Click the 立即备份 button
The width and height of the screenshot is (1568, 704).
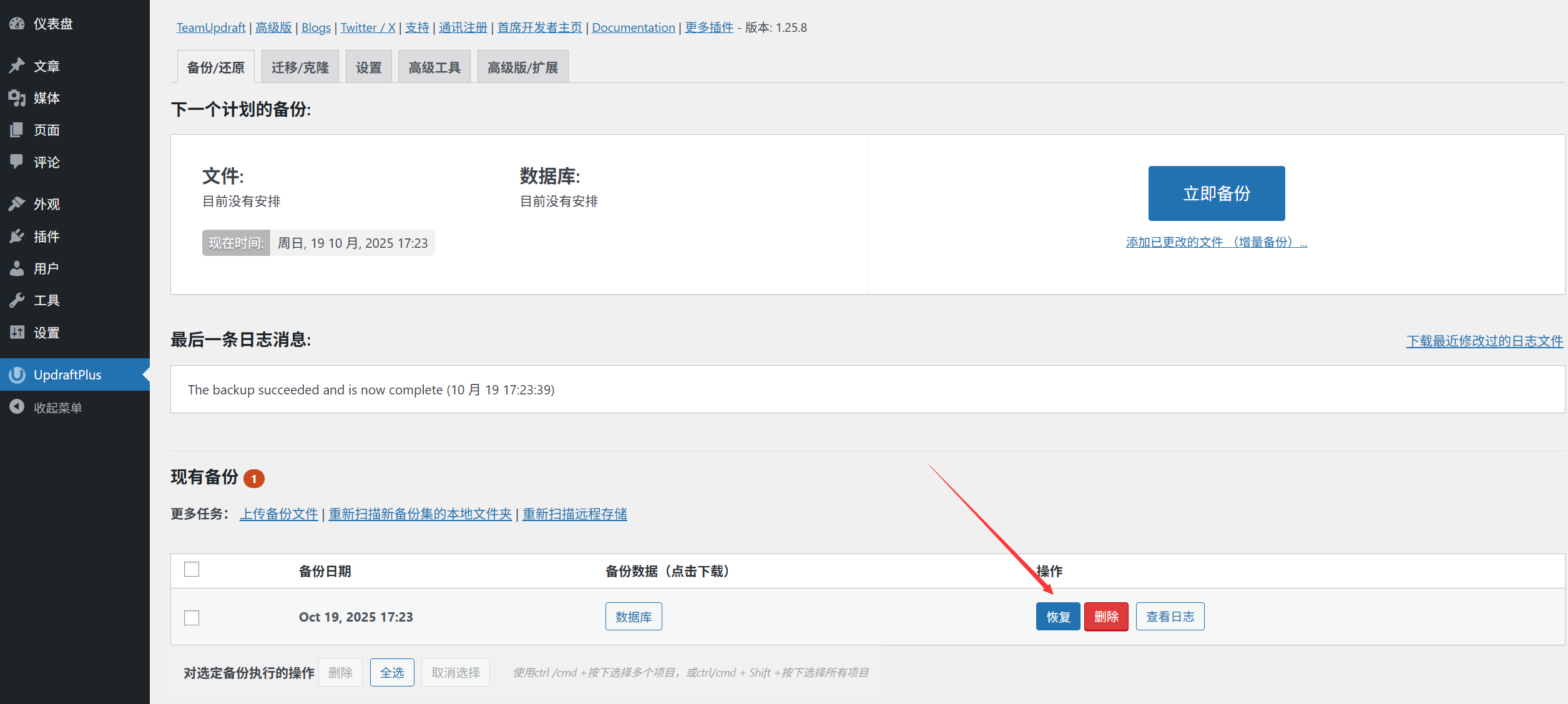[1217, 193]
